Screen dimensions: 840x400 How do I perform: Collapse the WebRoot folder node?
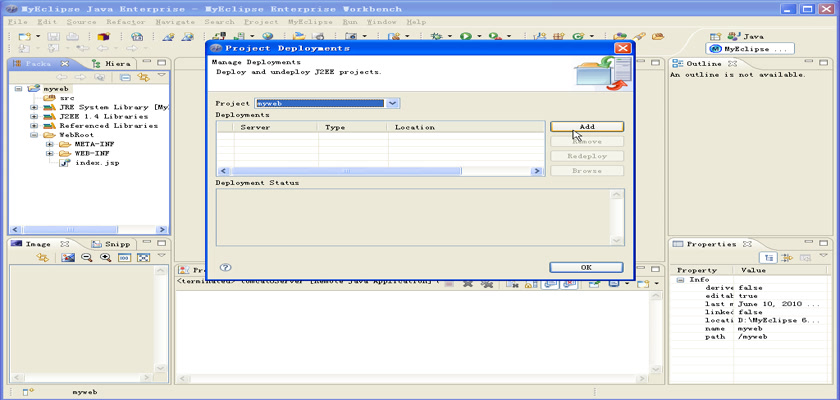(x=34, y=135)
